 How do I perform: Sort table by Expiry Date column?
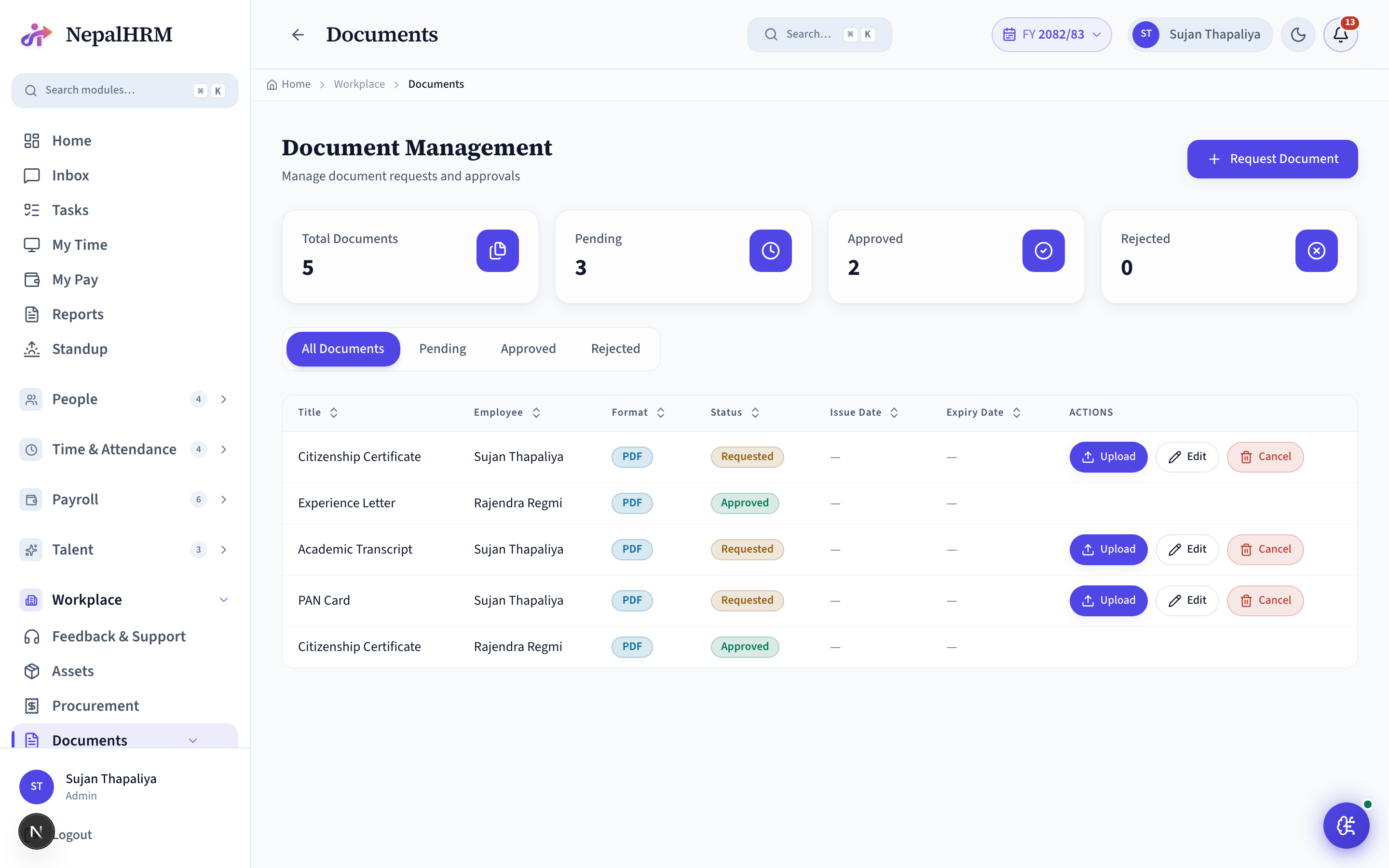pos(983,412)
